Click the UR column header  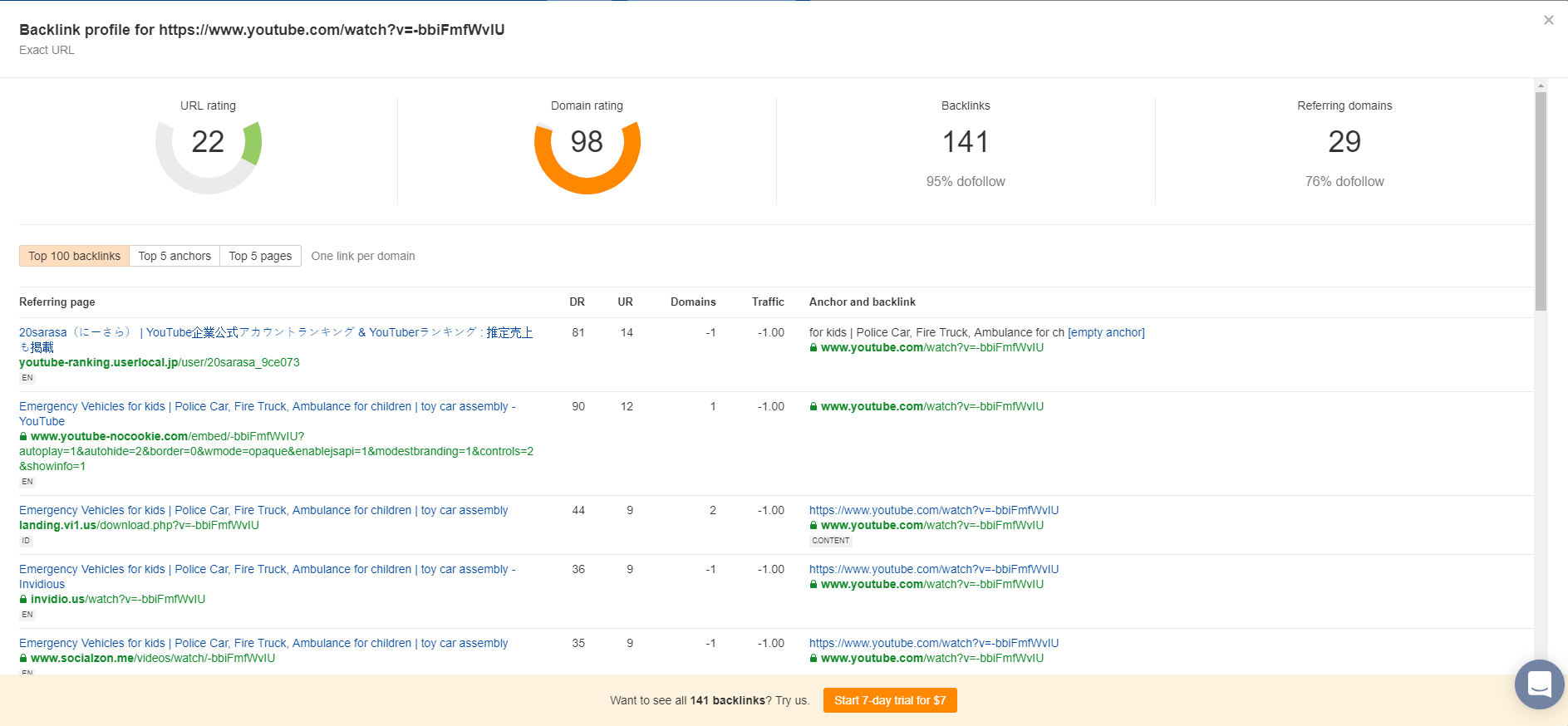(x=625, y=302)
